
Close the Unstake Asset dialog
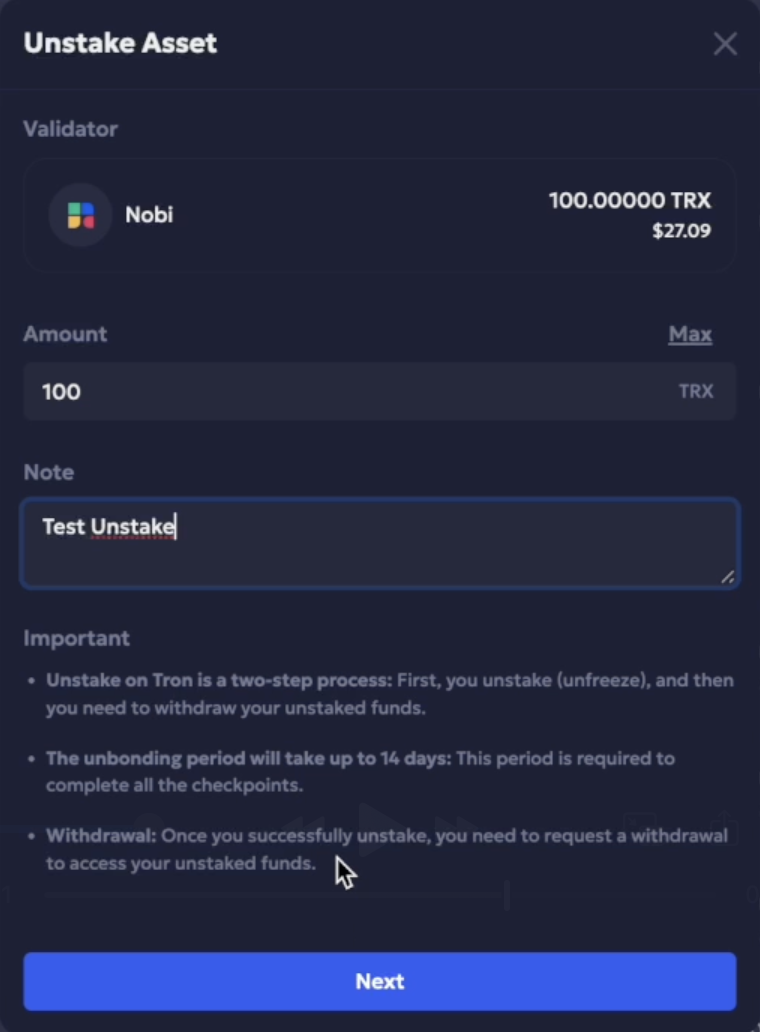725,44
